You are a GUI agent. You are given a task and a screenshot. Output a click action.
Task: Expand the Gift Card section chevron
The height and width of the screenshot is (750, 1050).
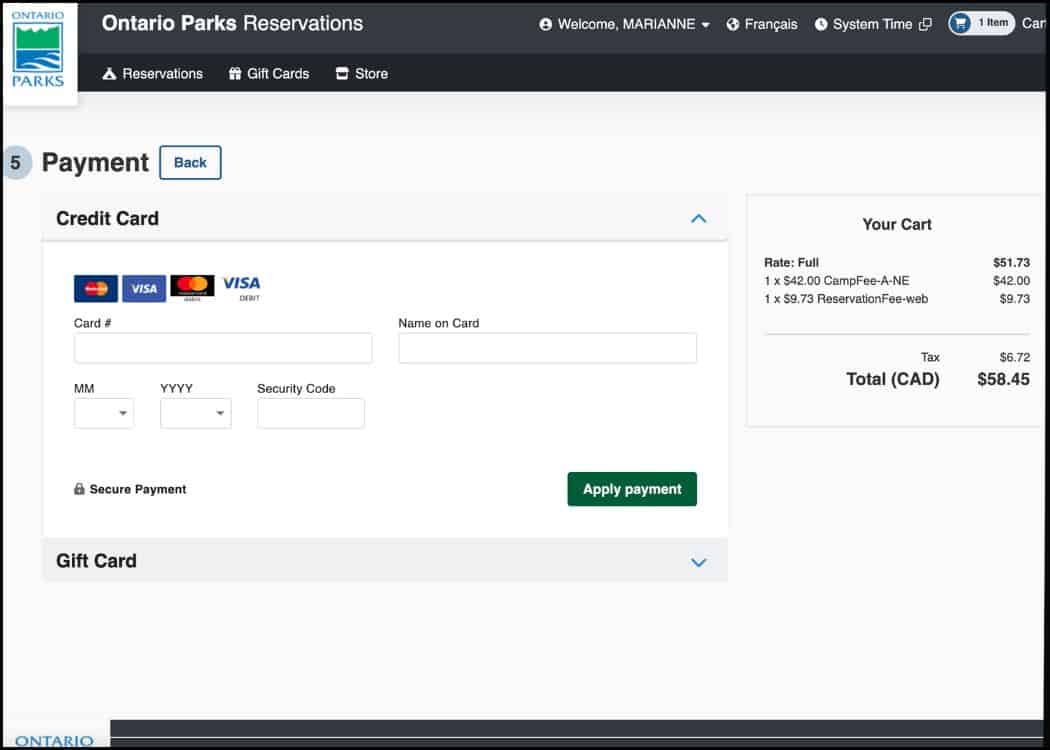pos(698,562)
